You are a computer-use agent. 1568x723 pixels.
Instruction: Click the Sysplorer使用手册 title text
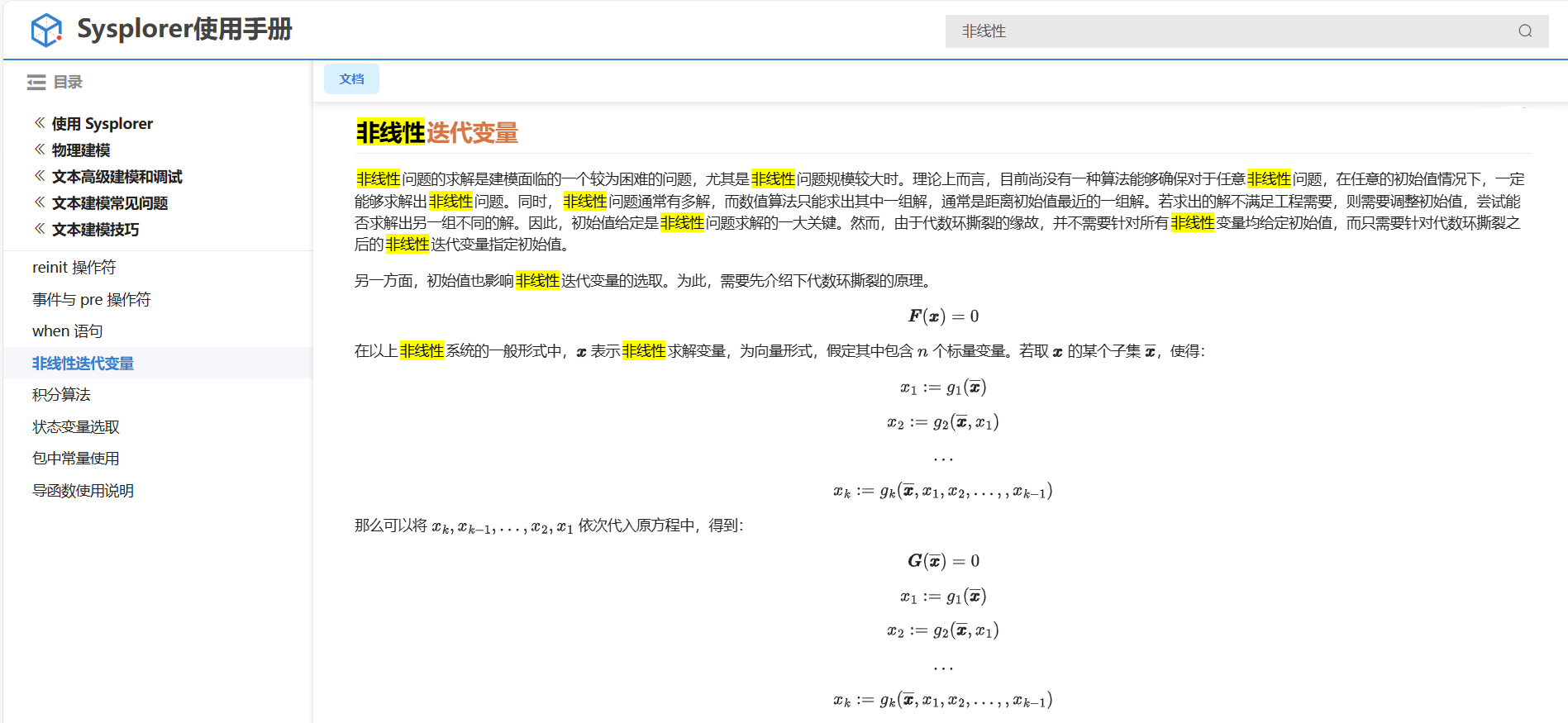pos(184,30)
